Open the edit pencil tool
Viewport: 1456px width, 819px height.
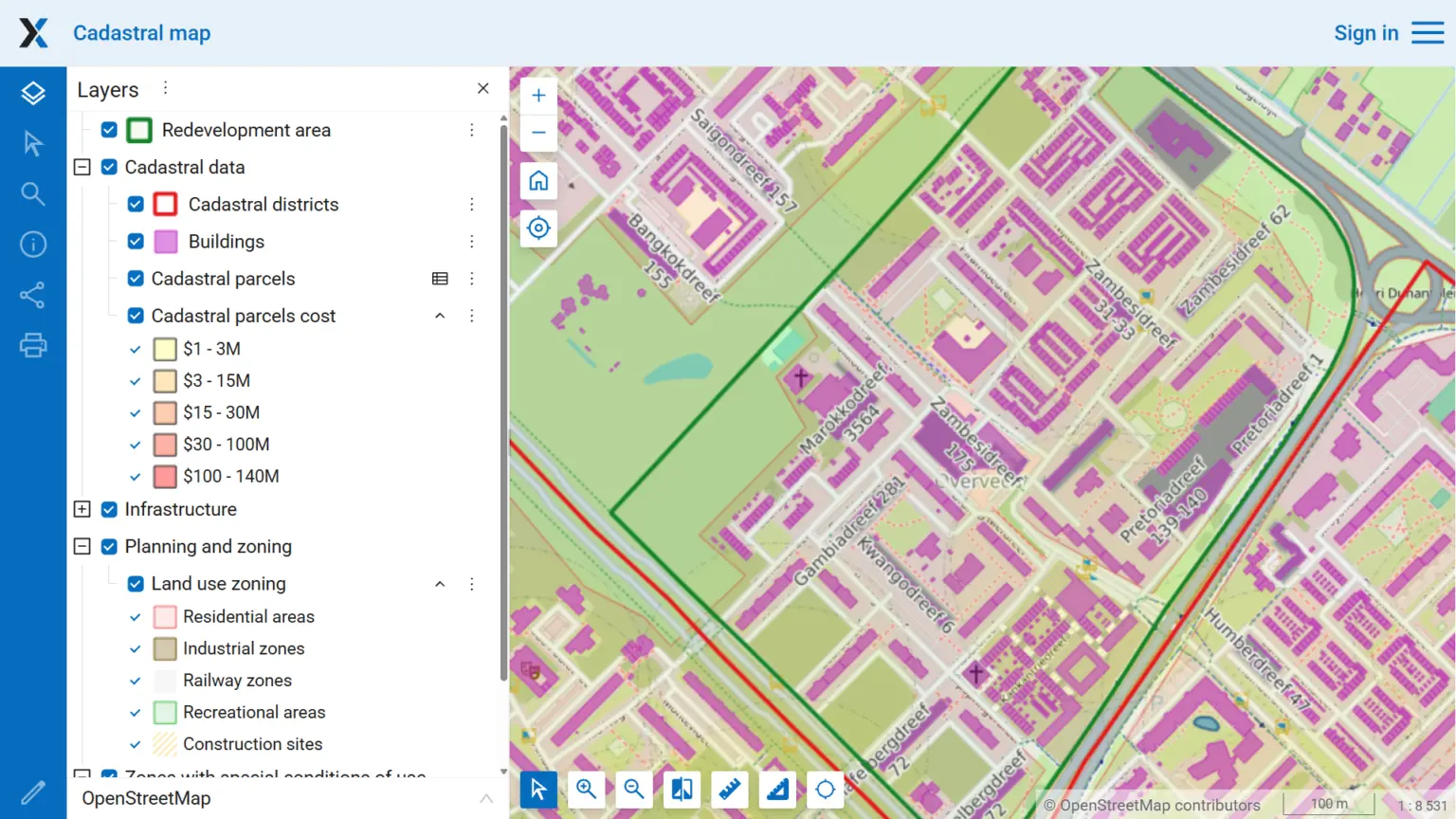[x=33, y=792]
